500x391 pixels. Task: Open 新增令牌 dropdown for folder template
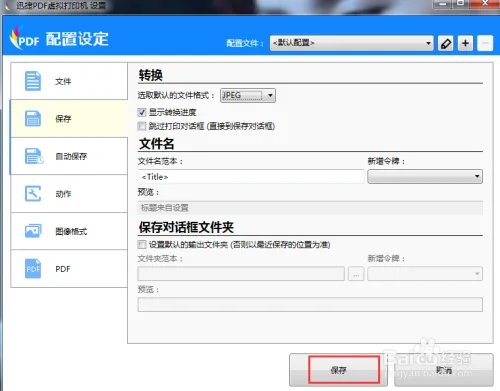tap(425, 274)
